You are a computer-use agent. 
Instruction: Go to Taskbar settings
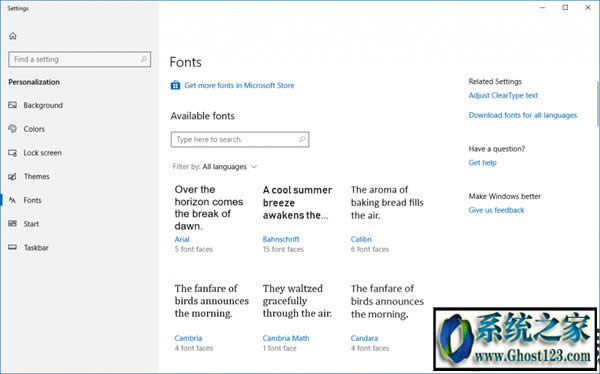point(36,248)
